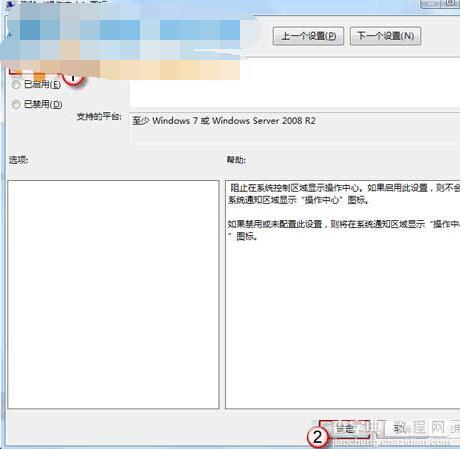Click the 选项: label
This screenshot has width=463, height=449.
[x=19, y=160]
